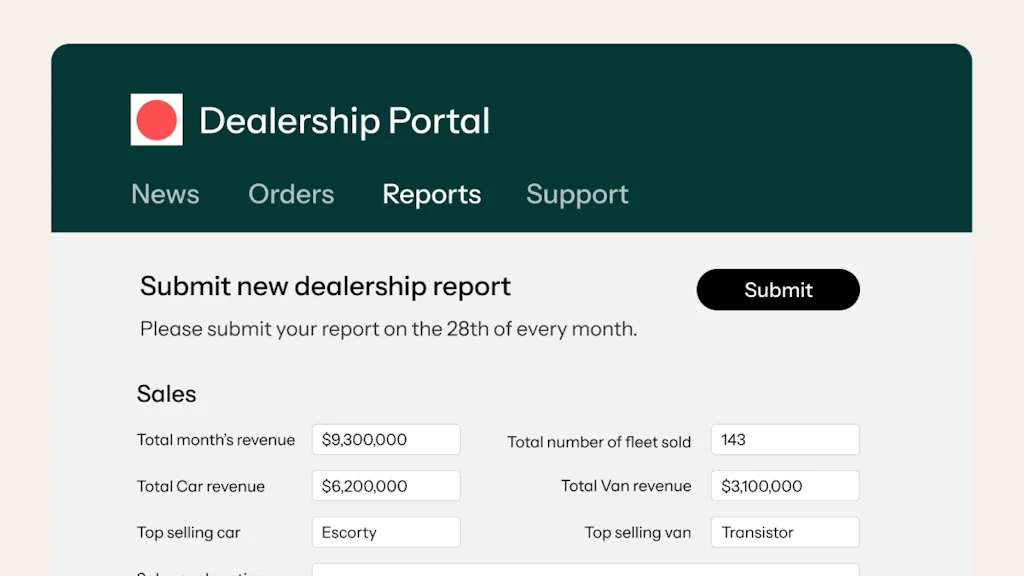
Task: Click the Total number of fleet sold label
Action: point(599,441)
